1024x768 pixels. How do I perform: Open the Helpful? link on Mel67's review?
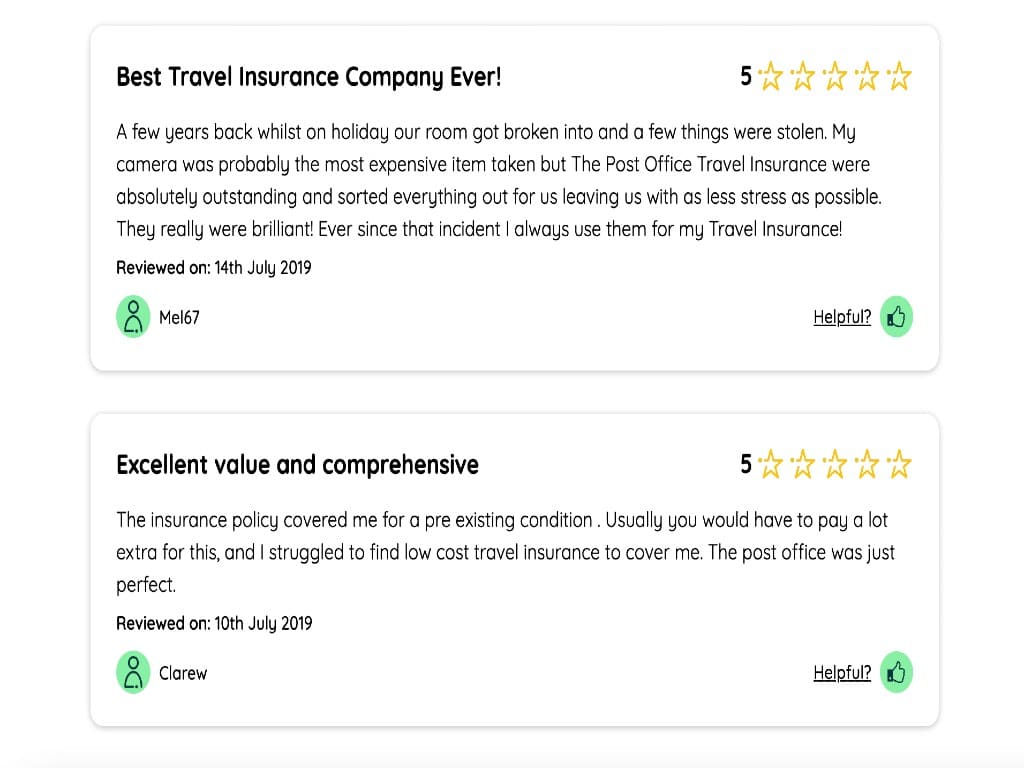[x=841, y=316]
